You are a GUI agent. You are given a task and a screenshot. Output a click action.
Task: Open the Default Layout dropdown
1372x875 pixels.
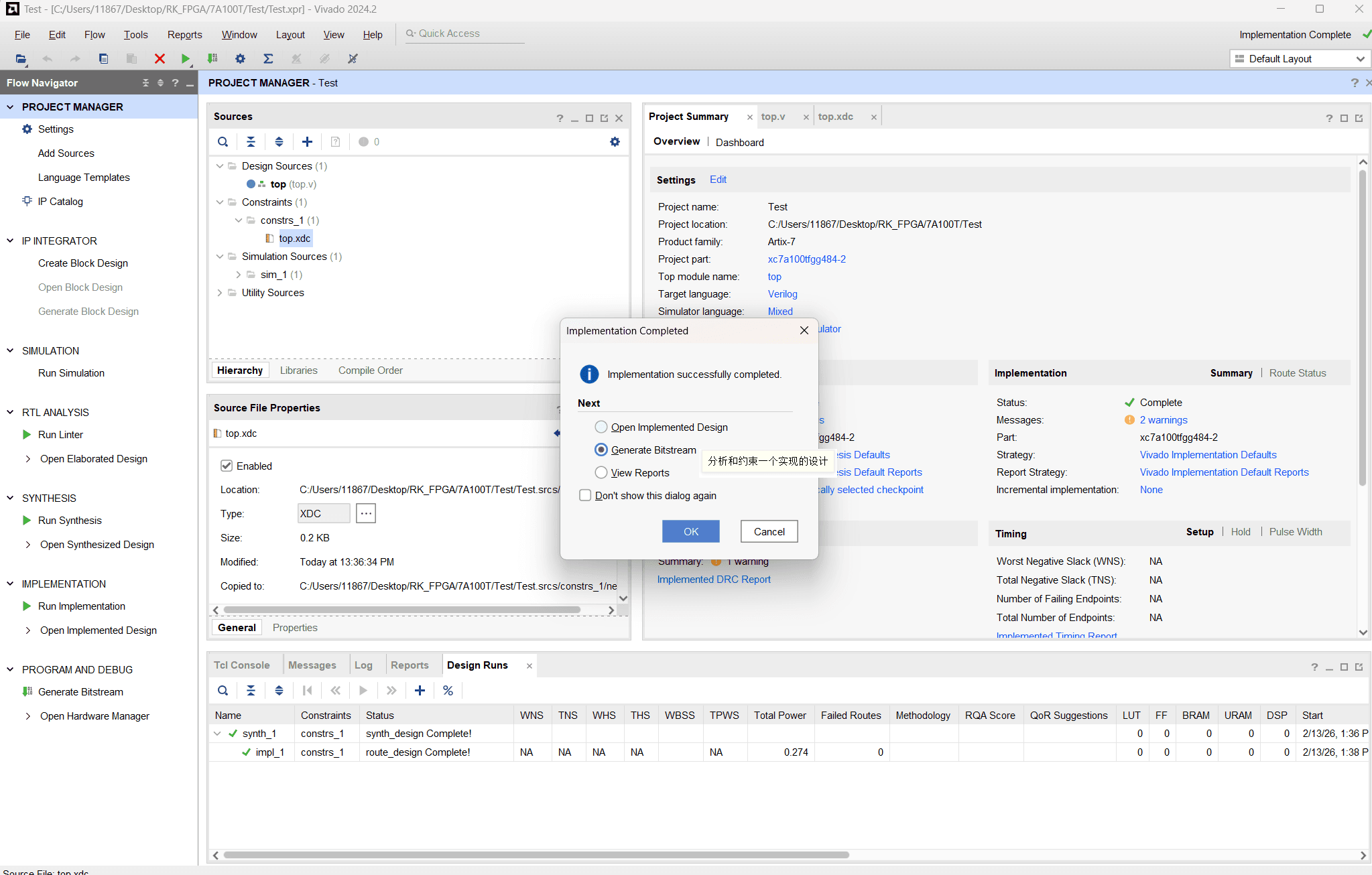(1300, 59)
